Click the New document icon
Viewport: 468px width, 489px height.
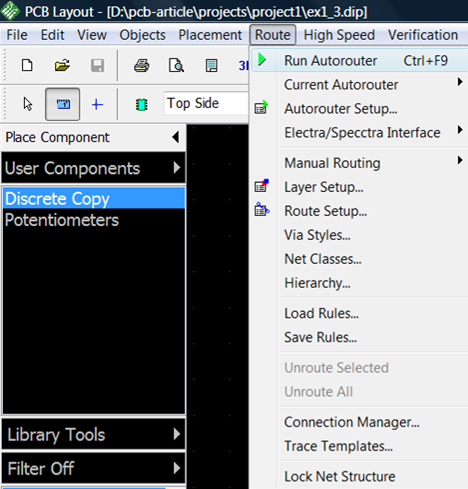point(27,65)
